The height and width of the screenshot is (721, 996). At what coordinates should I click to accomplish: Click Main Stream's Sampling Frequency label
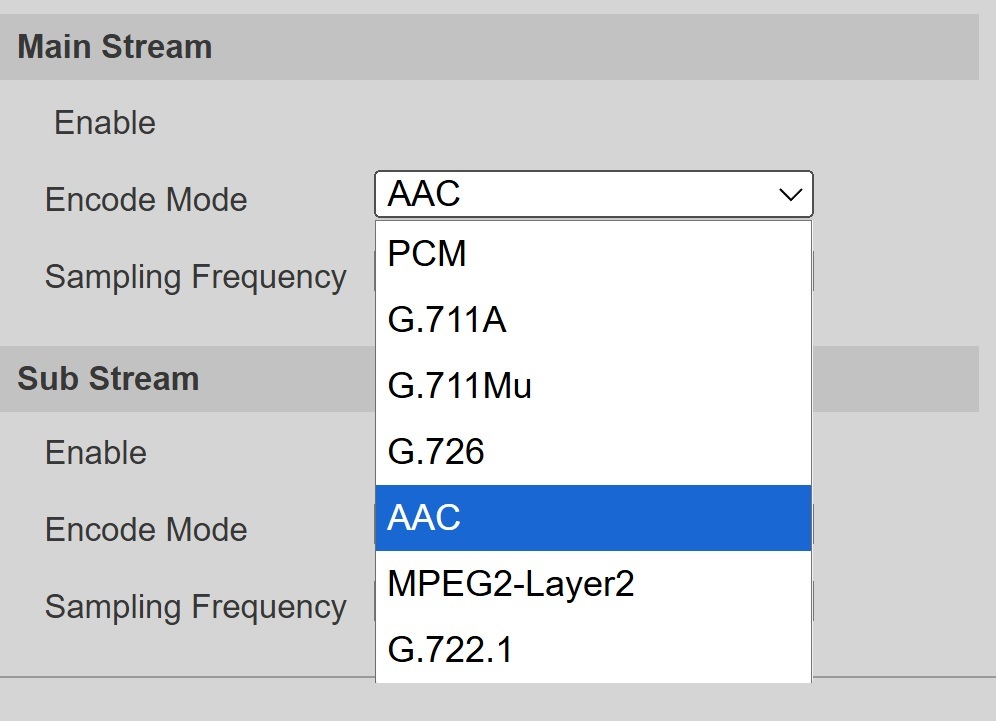click(x=196, y=277)
